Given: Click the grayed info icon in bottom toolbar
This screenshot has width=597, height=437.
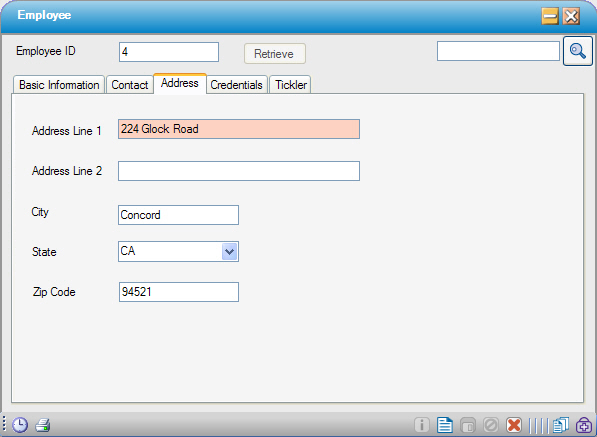Looking at the screenshot, I should (422, 424).
